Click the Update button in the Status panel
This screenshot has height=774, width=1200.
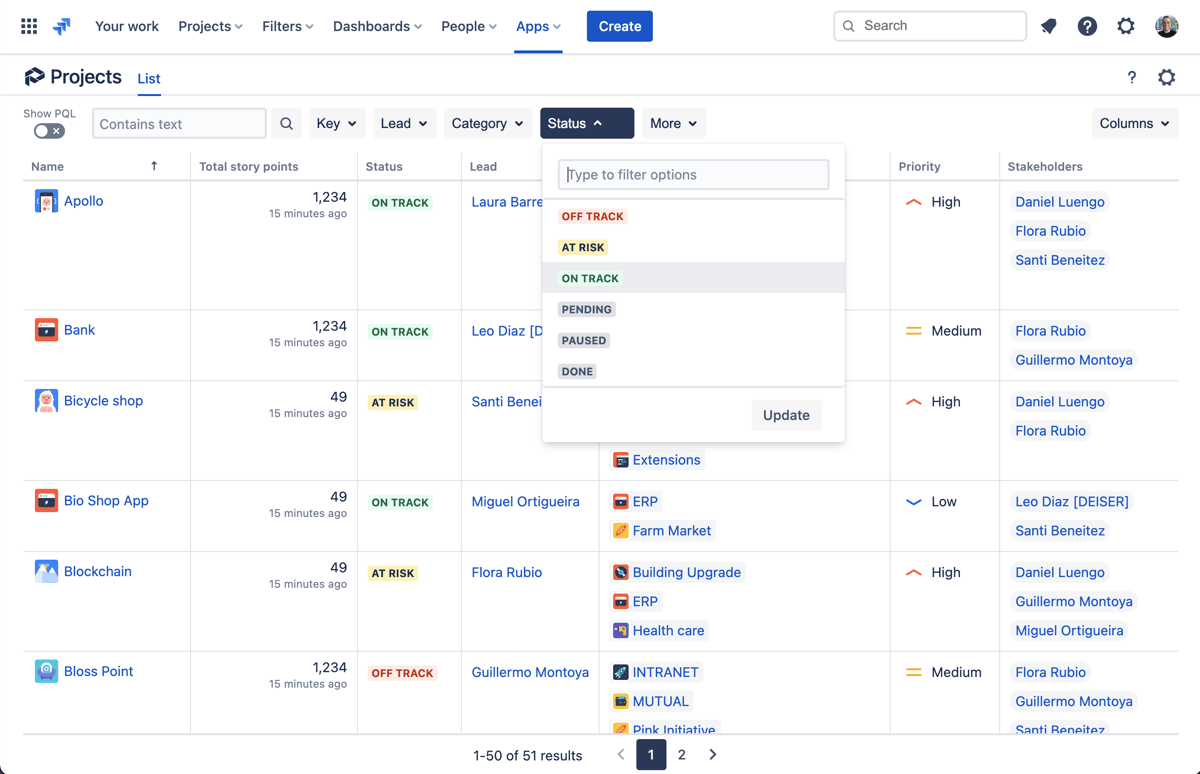(x=786, y=414)
